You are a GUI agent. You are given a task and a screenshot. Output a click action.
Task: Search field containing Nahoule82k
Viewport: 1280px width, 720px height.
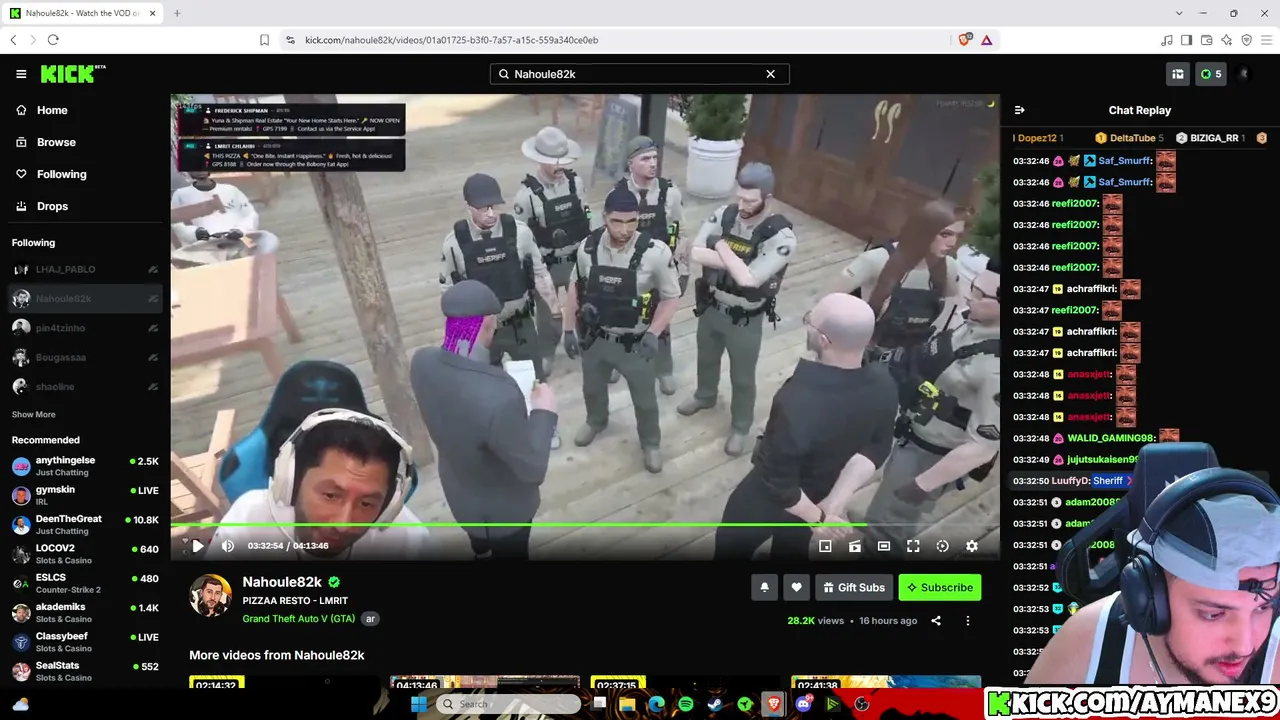pyautogui.click(x=639, y=74)
